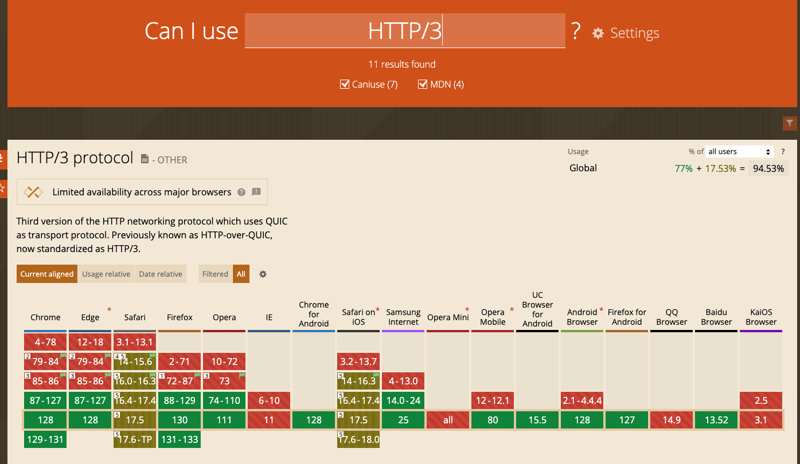Click the UC Browser for Android header
The image size is (800, 464).
[537, 309]
